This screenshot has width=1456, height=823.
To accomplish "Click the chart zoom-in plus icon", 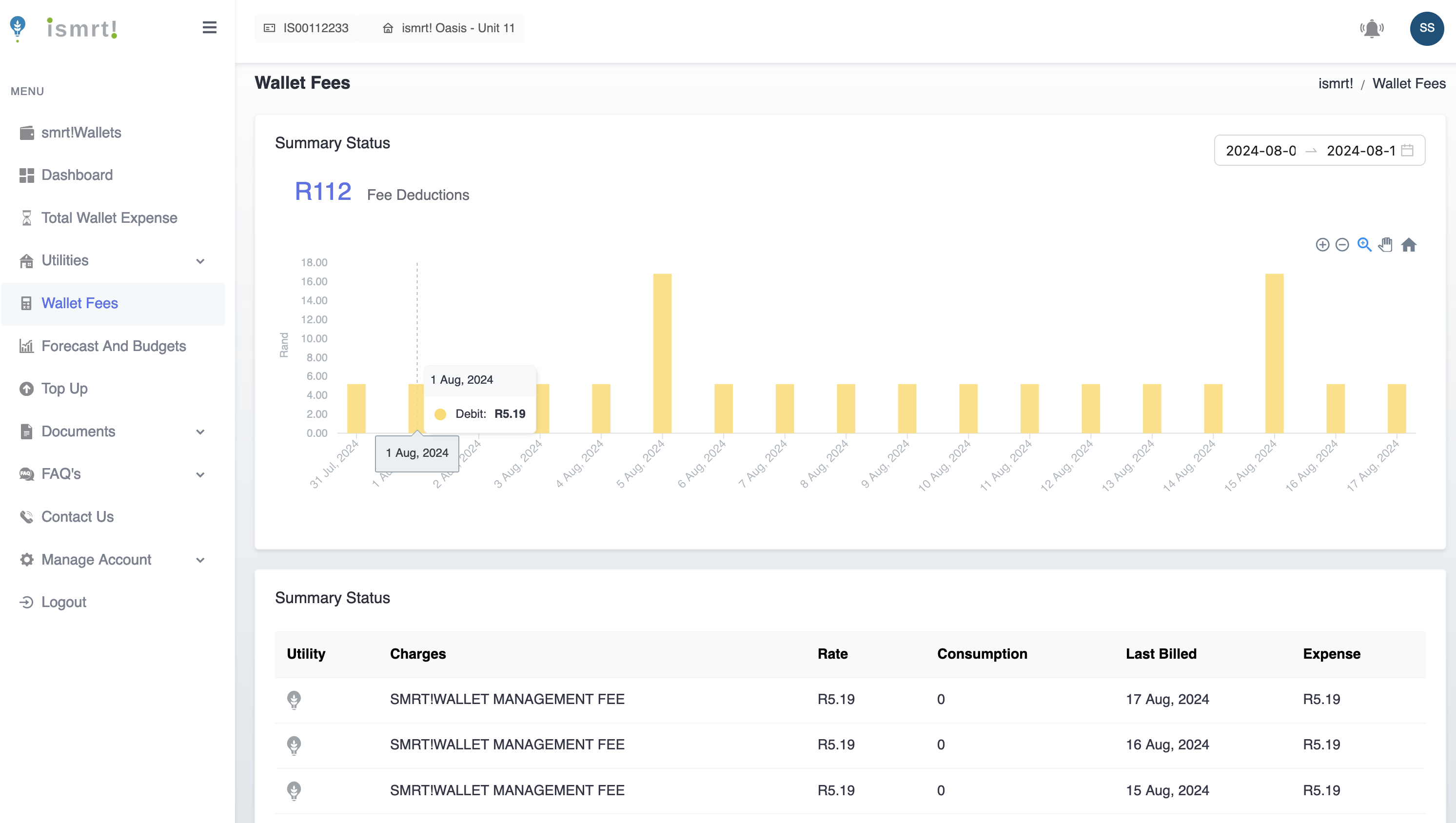I will tap(1322, 245).
